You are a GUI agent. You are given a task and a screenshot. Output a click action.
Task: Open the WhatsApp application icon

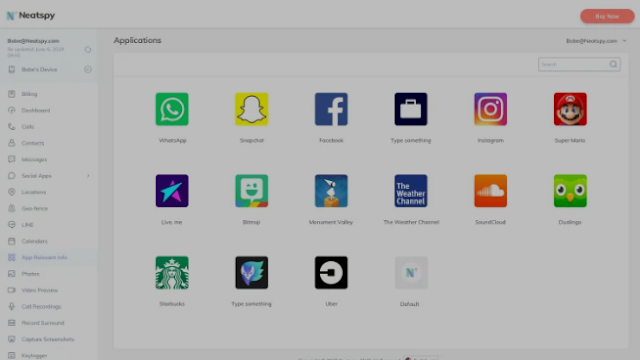point(172,109)
